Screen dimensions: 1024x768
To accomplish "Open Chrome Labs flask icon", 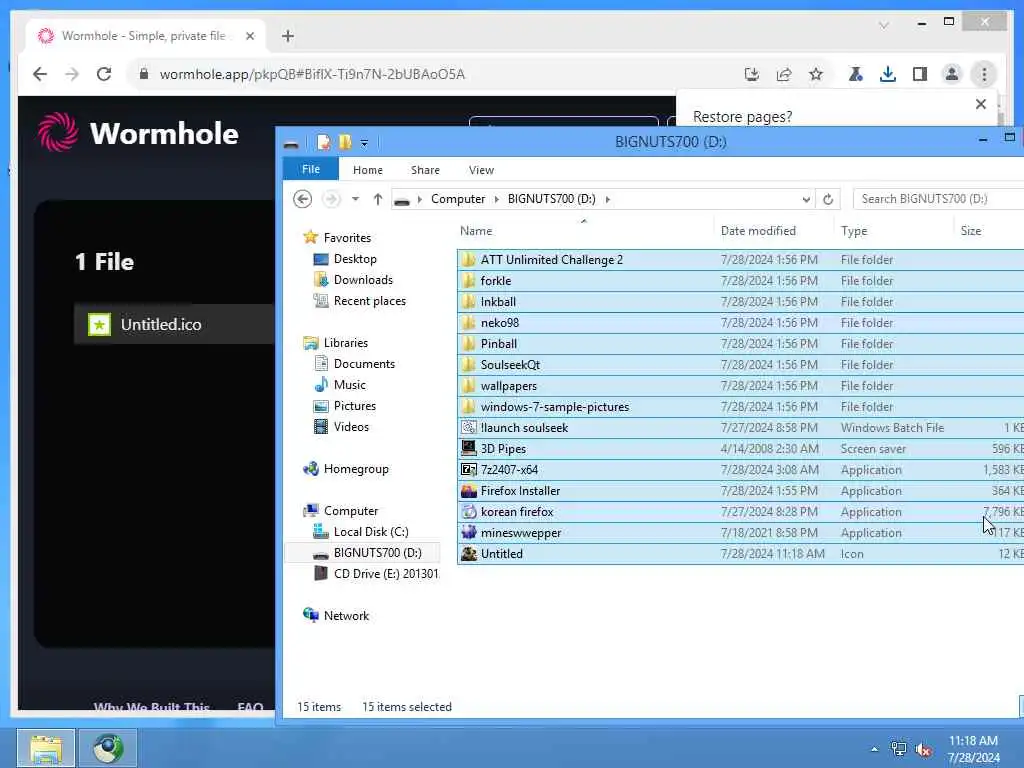I will pyautogui.click(x=855, y=74).
